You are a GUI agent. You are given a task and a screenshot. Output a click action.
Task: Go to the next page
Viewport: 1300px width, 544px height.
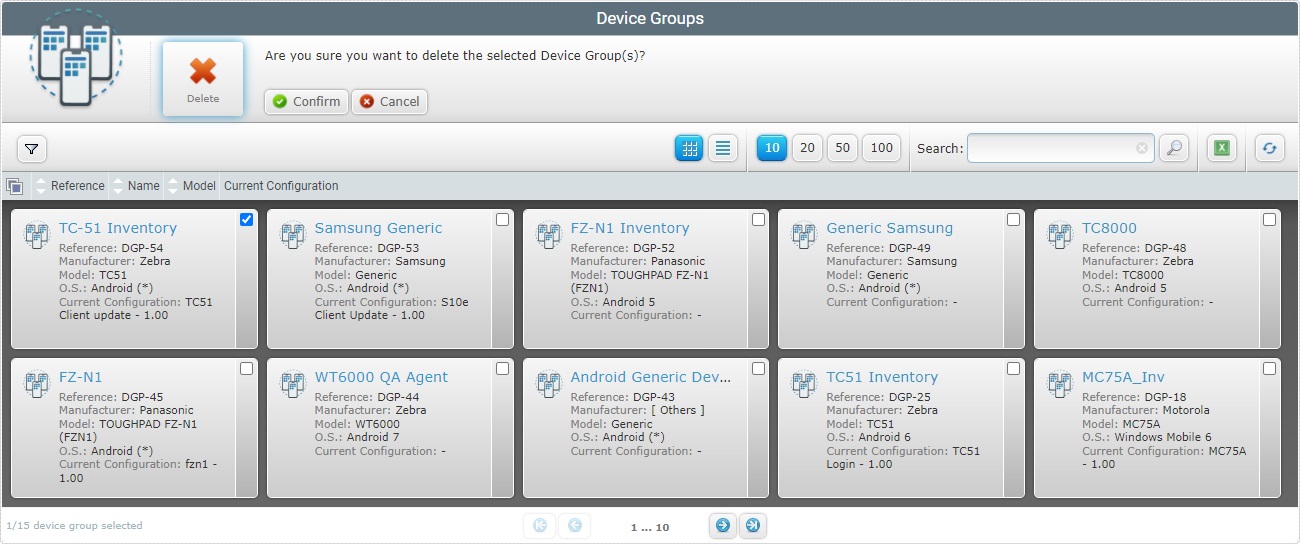click(x=722, y=526)
